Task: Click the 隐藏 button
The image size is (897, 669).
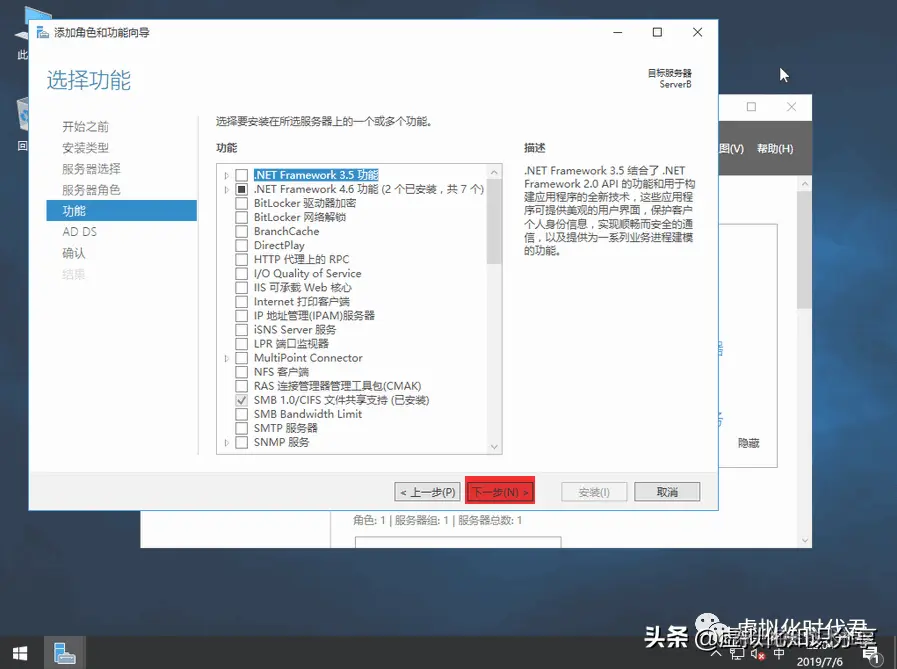Action: point(747,441)
